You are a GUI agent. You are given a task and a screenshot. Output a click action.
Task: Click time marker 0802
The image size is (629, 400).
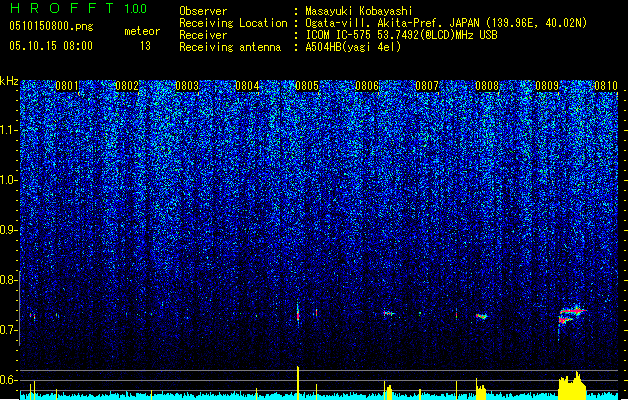pos(127,86)
